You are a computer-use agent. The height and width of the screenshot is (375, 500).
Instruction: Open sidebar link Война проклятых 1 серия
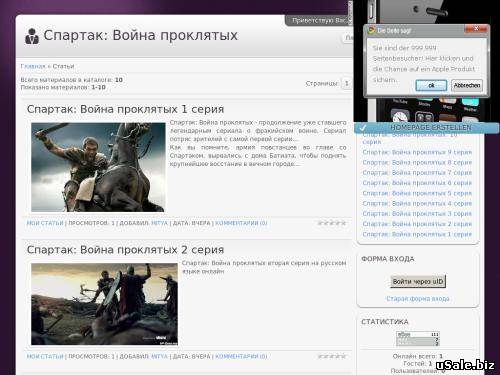tap(417, 234)
